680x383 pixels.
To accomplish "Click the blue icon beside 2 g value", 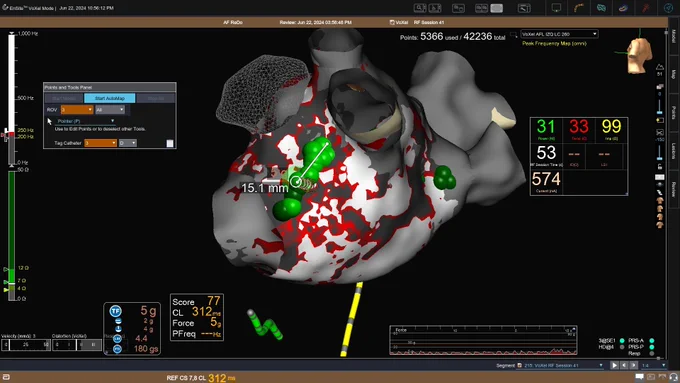I will 118,321.
